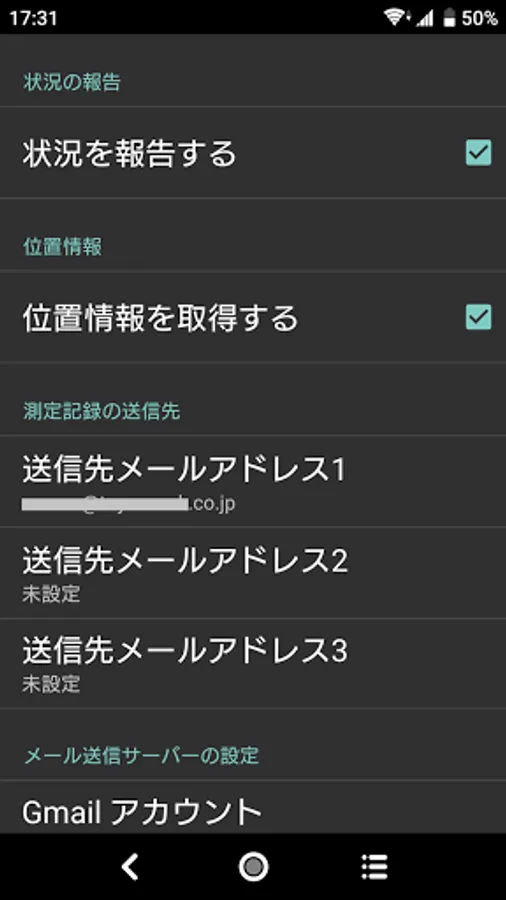Tap the cellular signal strength icon

pyautogui.click(x=425, y=19)
